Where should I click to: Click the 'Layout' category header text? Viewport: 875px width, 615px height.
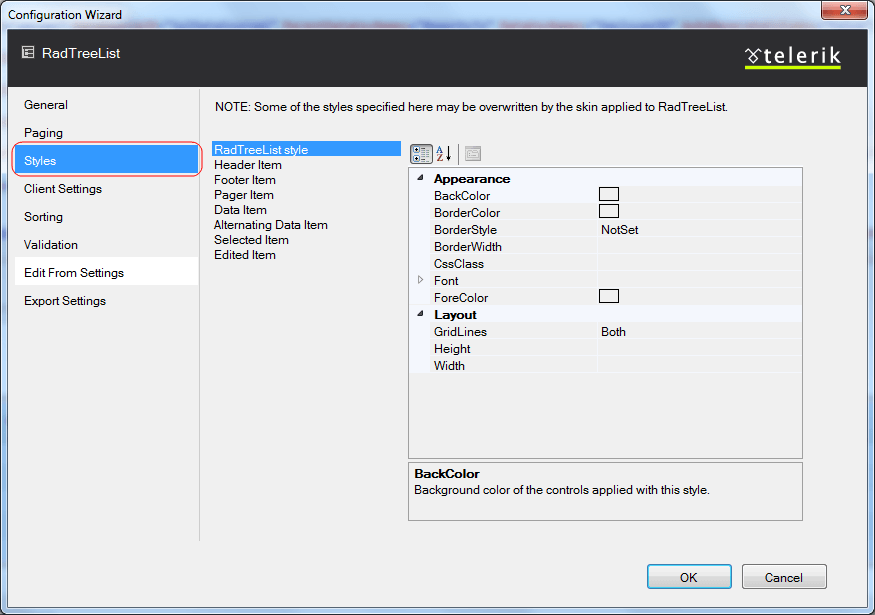click(455, 315)
